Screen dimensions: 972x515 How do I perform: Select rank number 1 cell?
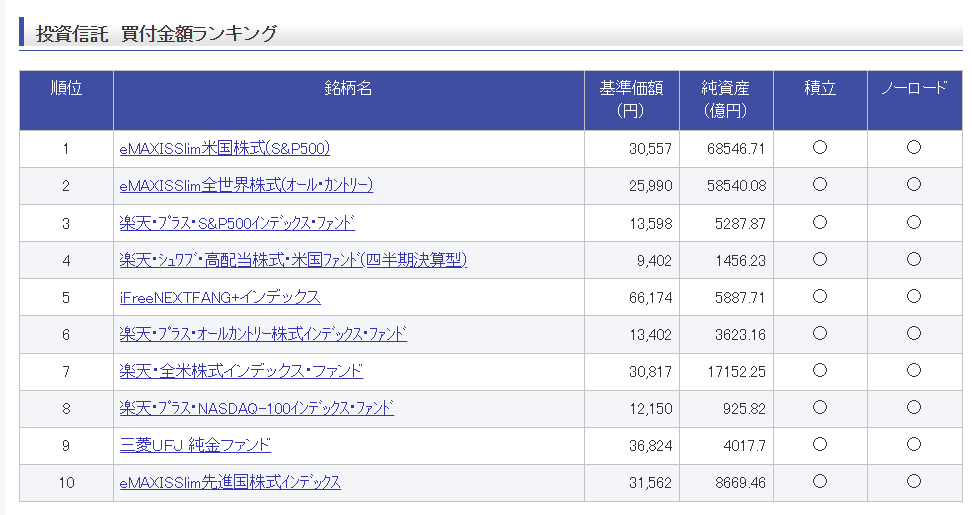pyautogui.click(x=66, y=149)
